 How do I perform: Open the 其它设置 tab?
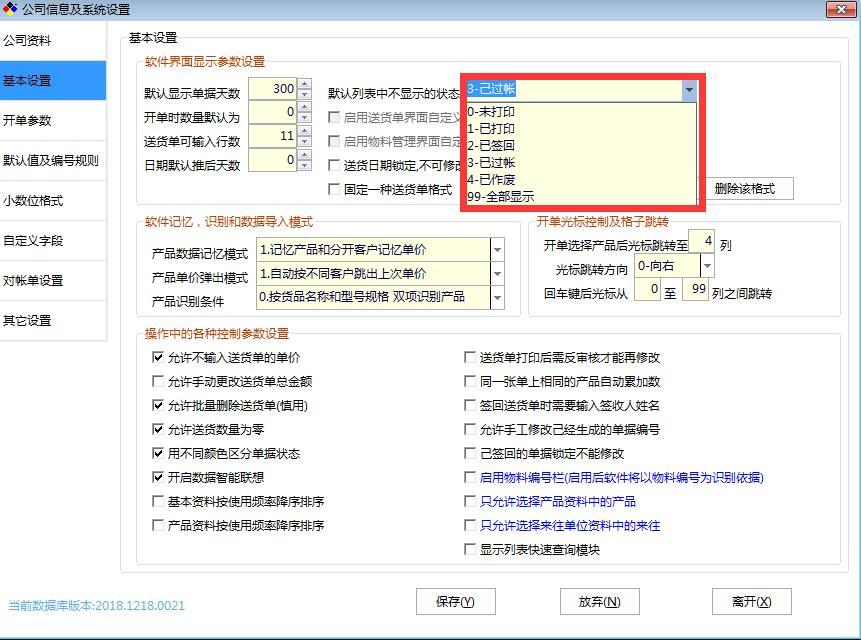tap(53, 321)
